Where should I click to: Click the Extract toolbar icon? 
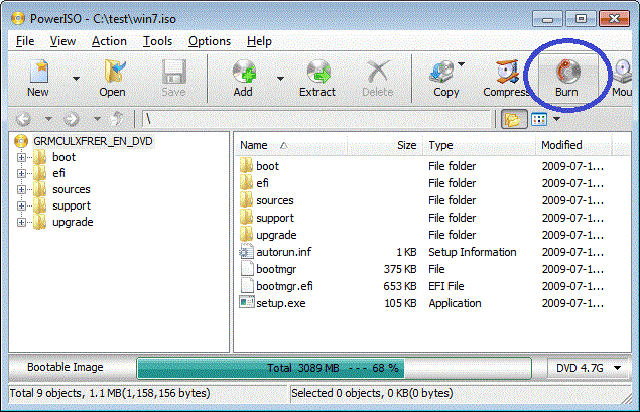[318, 78]
